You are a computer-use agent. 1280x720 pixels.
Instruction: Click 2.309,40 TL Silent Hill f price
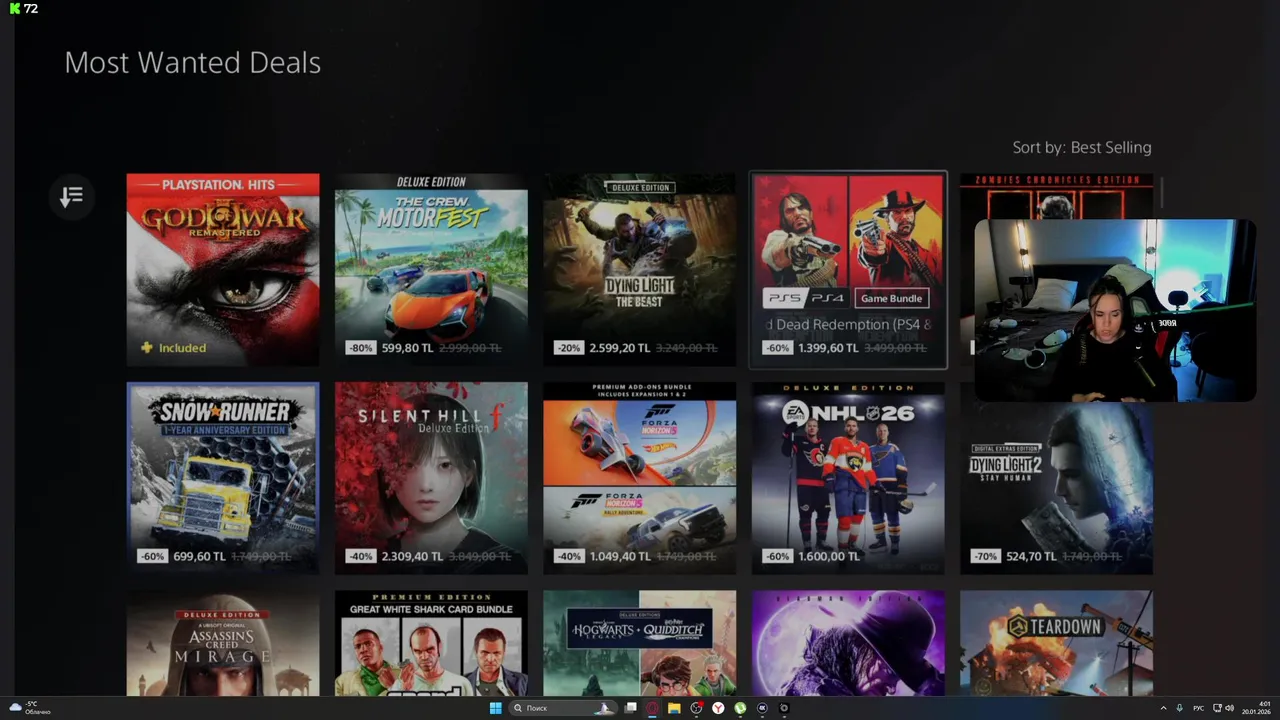click(x=412, y=556)
